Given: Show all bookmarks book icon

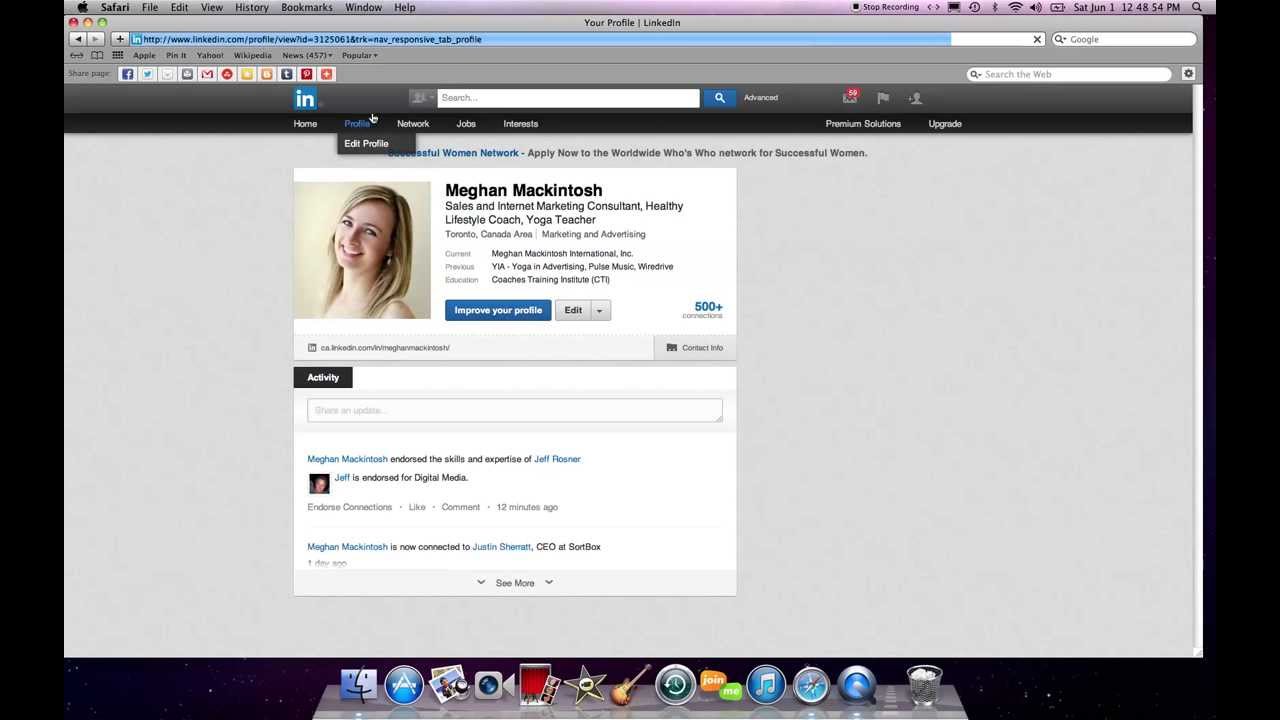Looking at the screenshot, I should (97, 55).
